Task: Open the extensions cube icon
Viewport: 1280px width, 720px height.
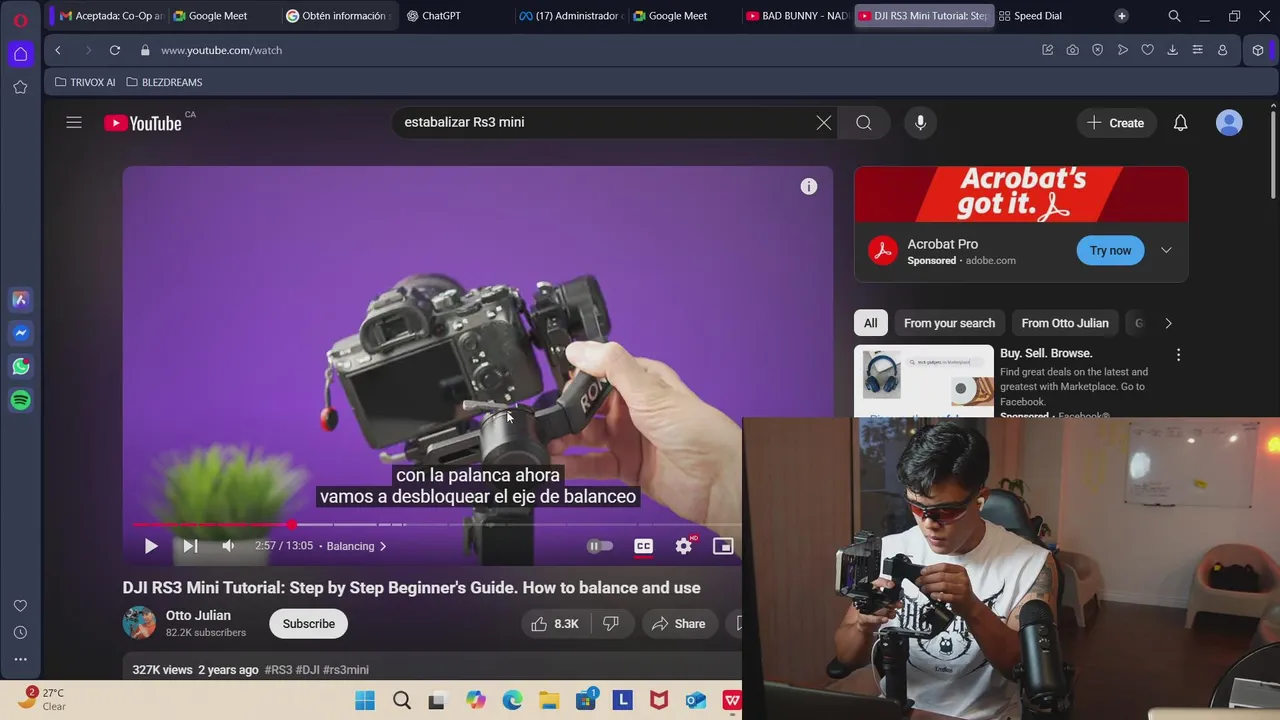Action: click(1258, 50)
